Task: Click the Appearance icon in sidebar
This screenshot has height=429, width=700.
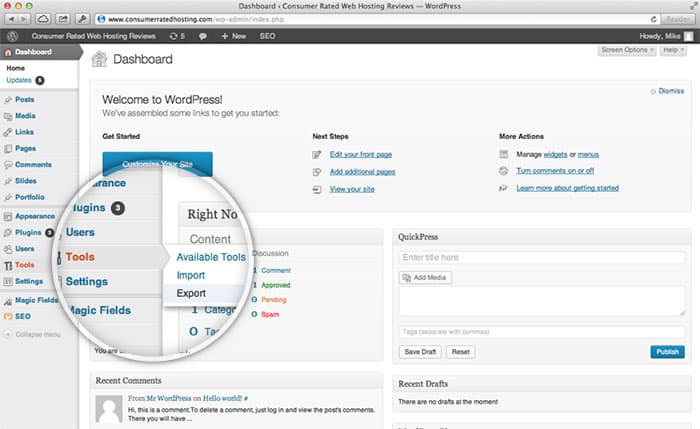Action: coord(8,217)
